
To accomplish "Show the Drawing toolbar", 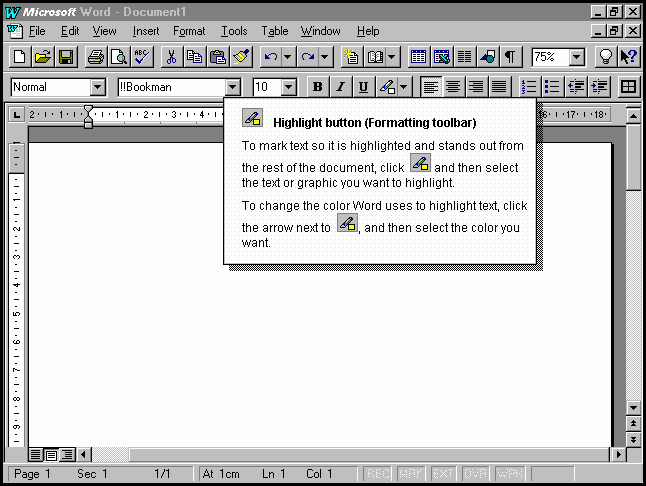I will 487,56.
